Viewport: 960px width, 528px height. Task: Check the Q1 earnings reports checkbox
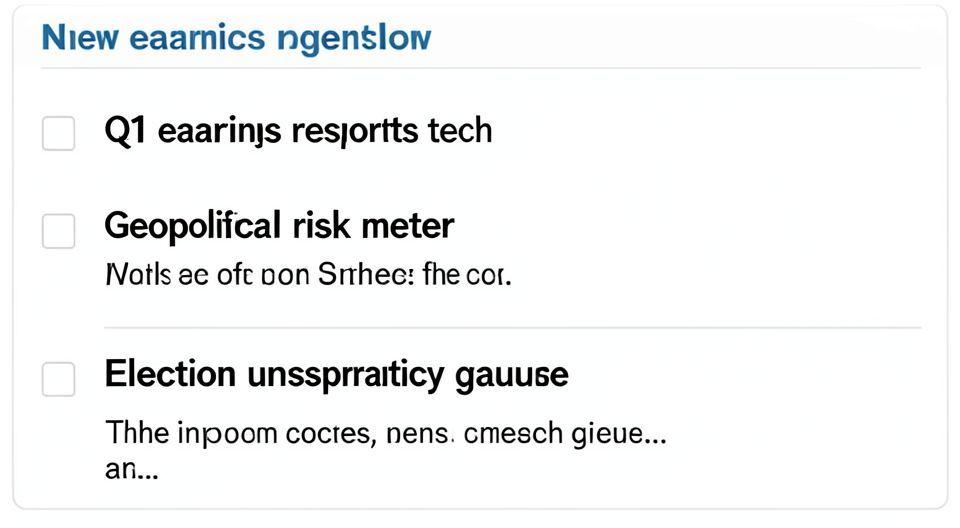58,133
